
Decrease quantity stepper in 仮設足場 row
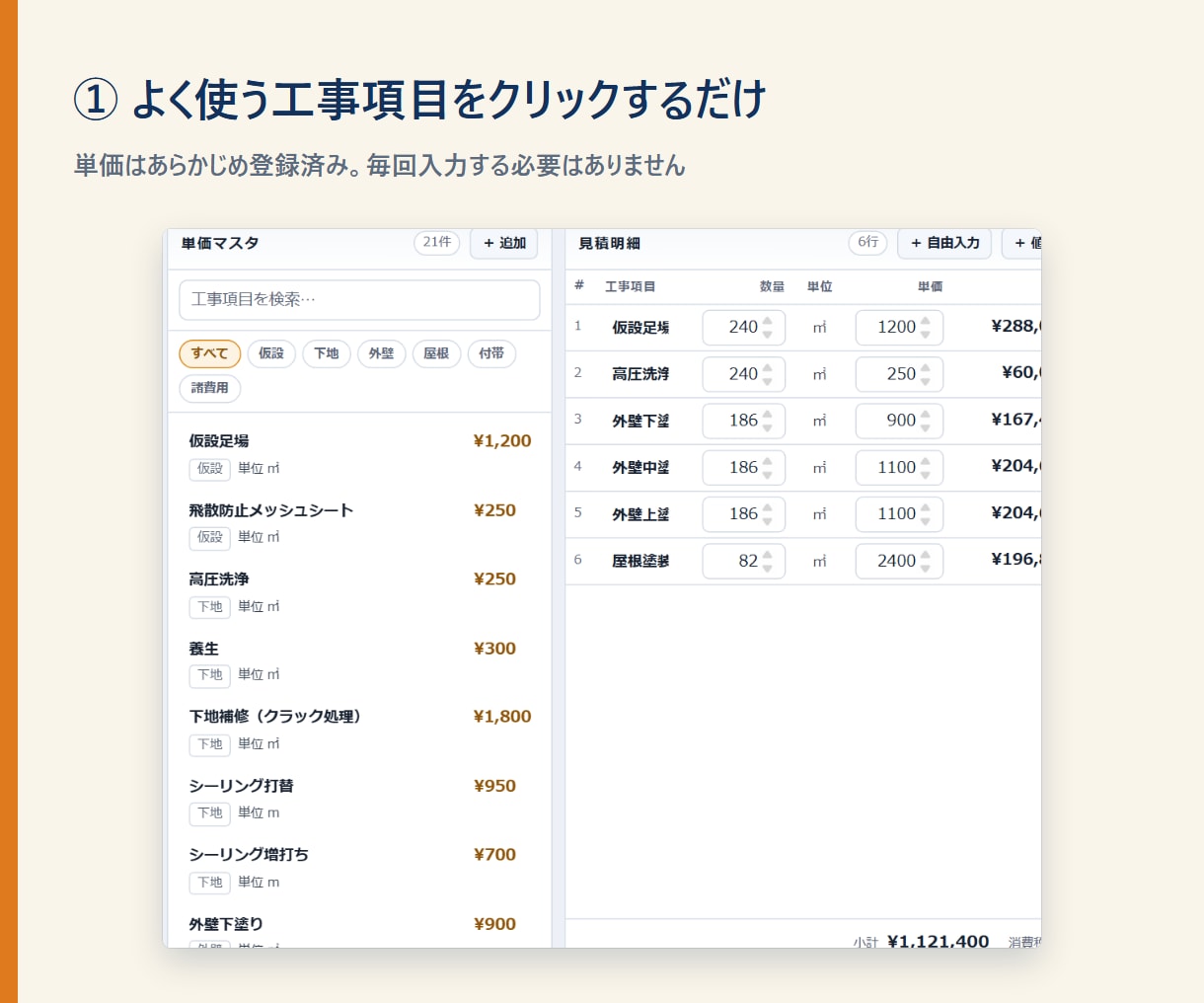coord(768,334)
